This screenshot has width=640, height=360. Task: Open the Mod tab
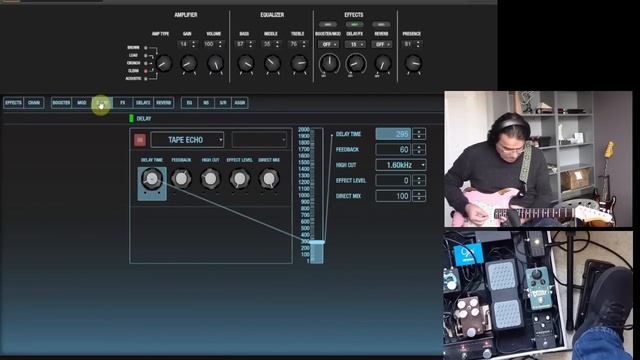tap(82, 103)
